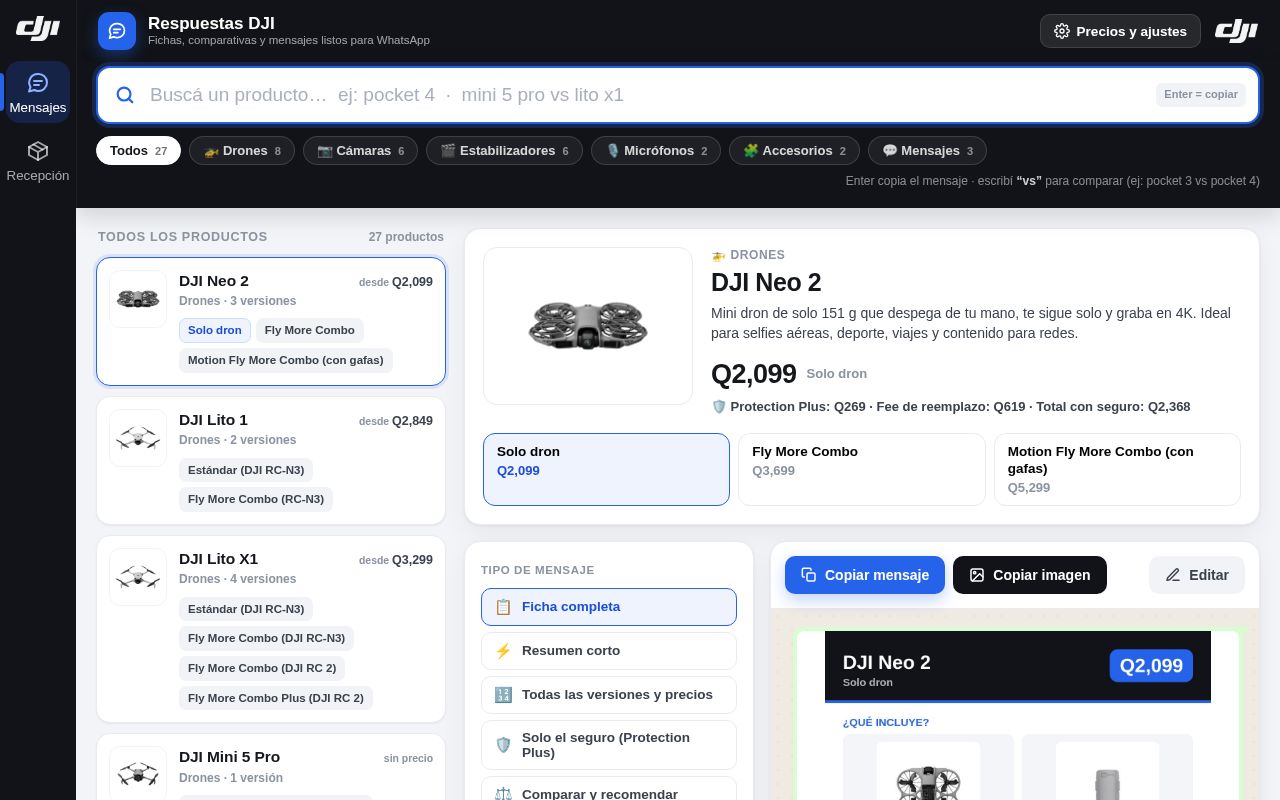Select the Fly More Combo Q3,699 card
The height and width of the screenshot is (800, 1280).
pyautogui.click(x=862, y=469)
